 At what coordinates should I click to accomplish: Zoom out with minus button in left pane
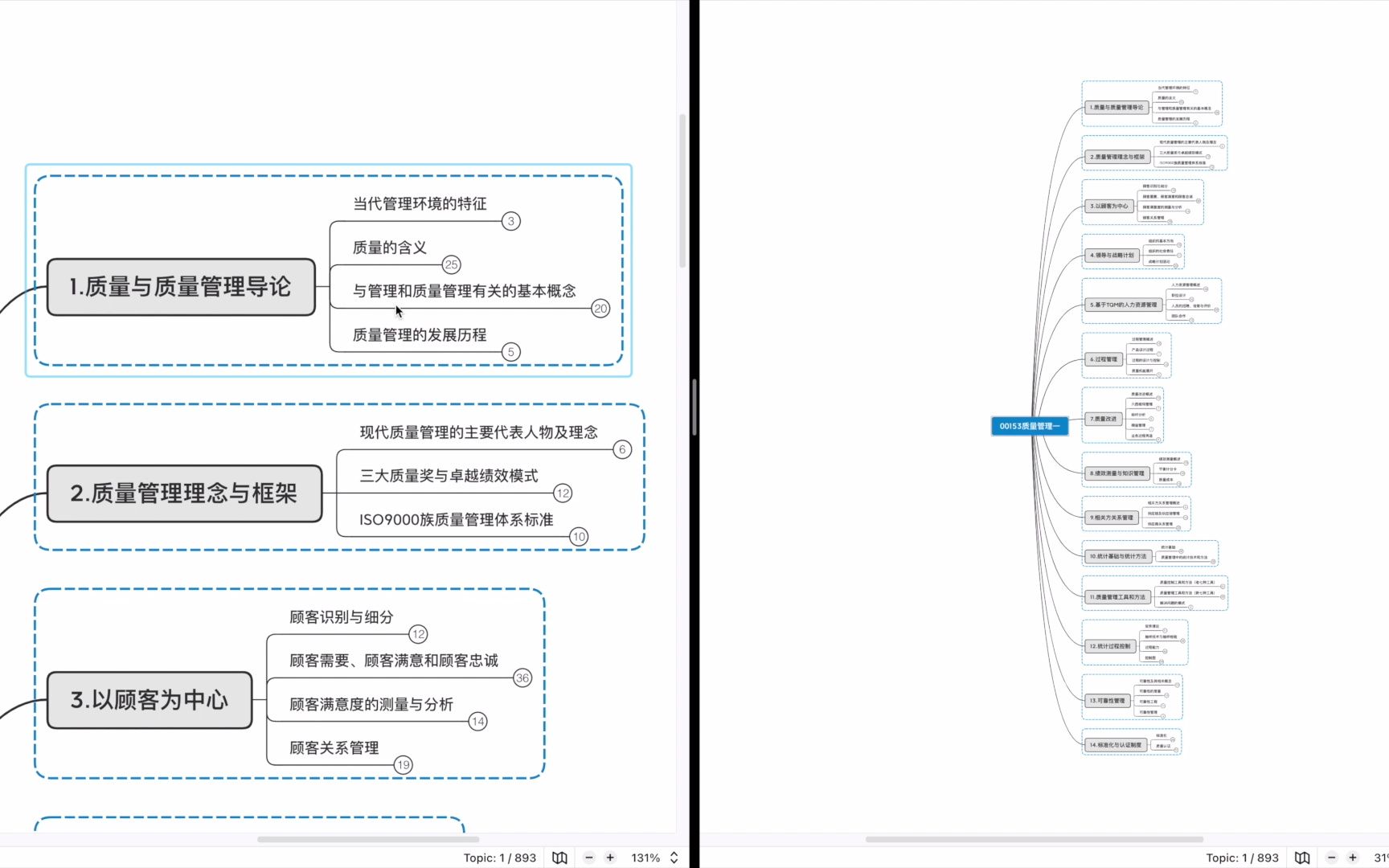[x=588, y=858]
